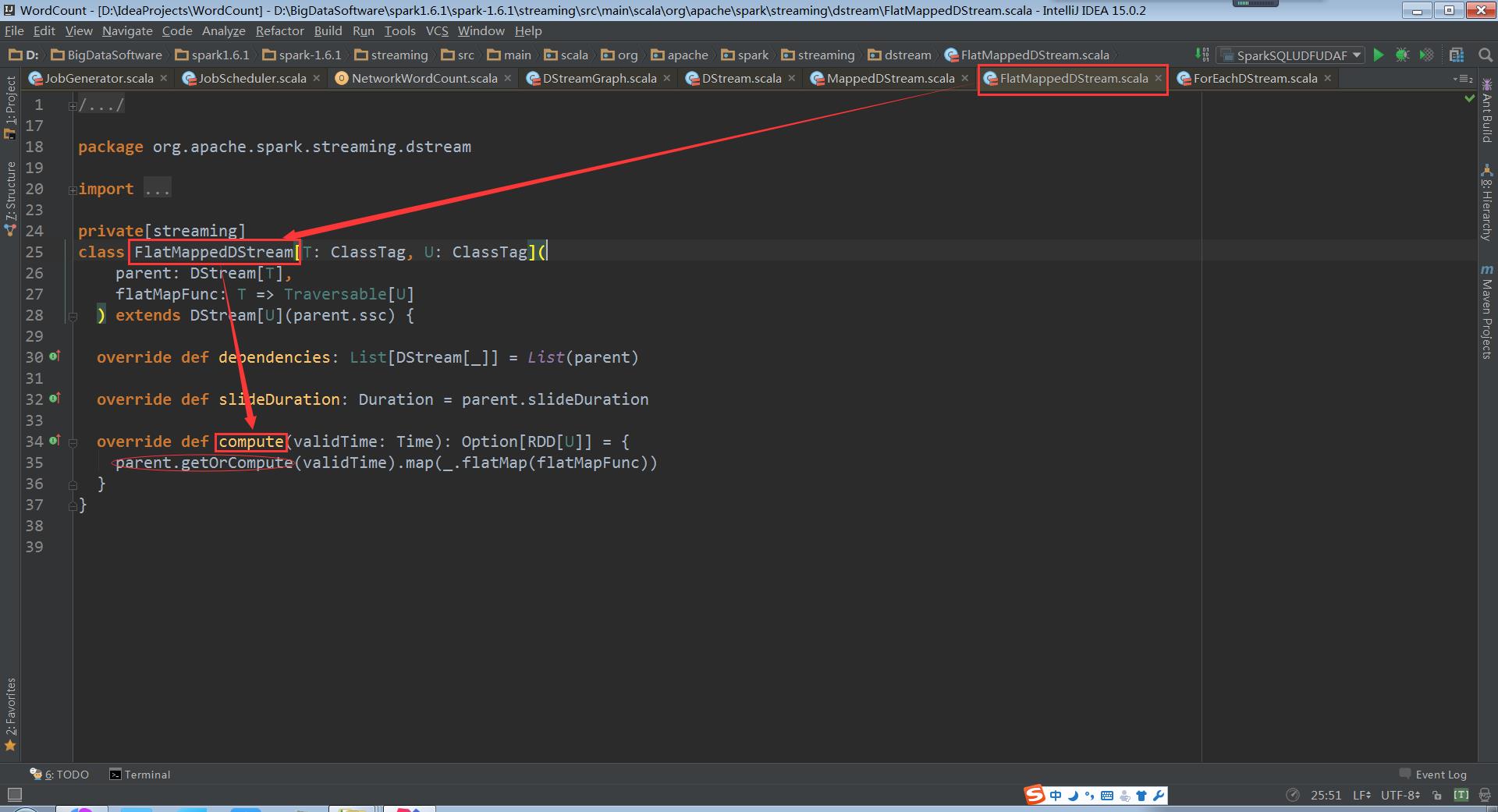Click the 25:51 caret position indicator

(x=1326, y=795)
